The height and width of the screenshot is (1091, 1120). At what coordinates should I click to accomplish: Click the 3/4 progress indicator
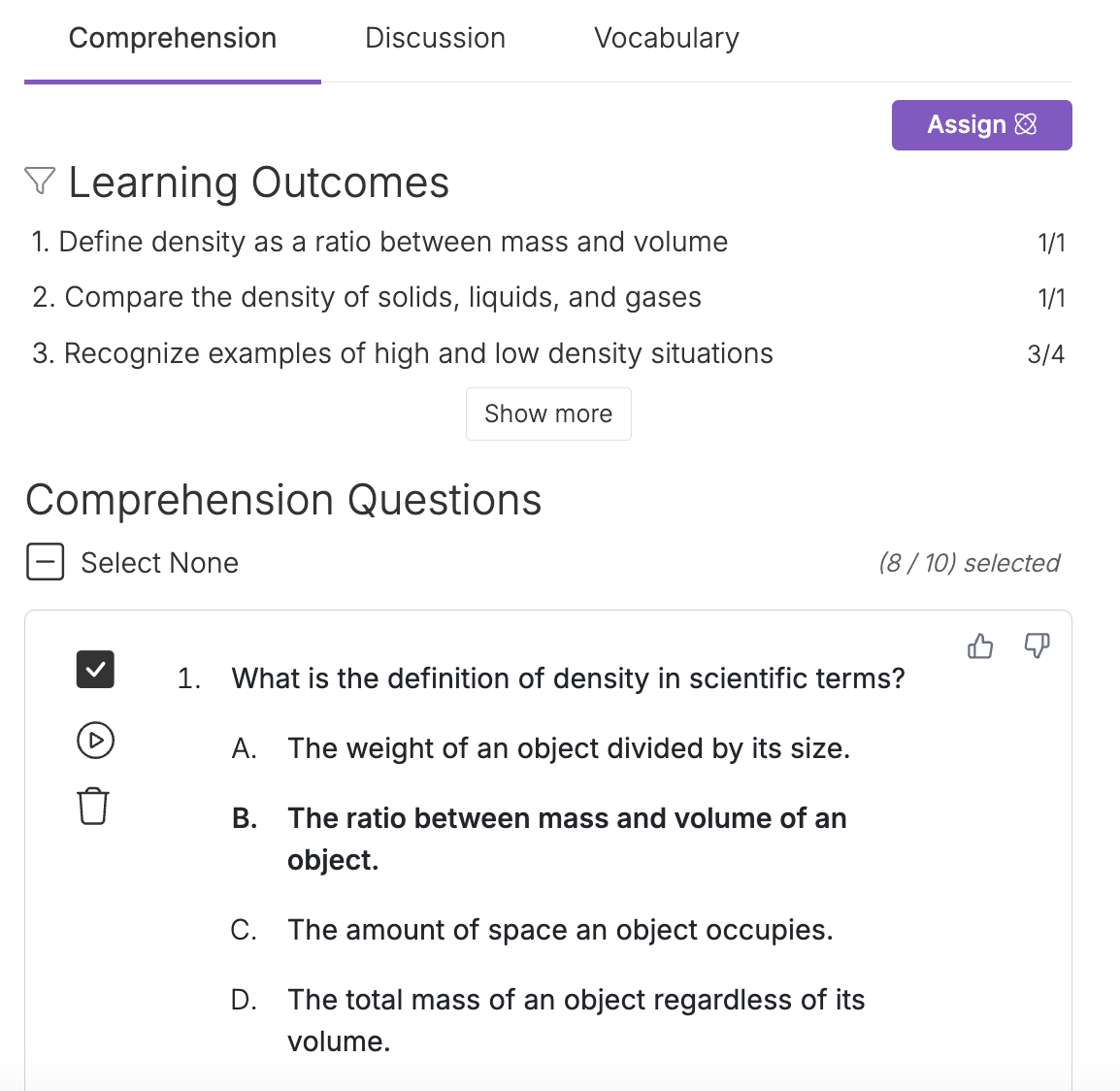[x=1046, y=353]
